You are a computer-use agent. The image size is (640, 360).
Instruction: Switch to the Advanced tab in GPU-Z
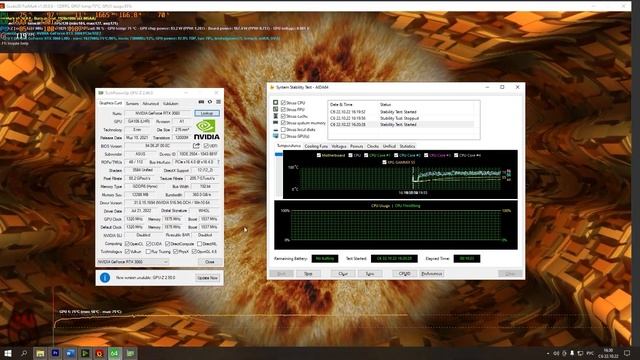[151, 104]
